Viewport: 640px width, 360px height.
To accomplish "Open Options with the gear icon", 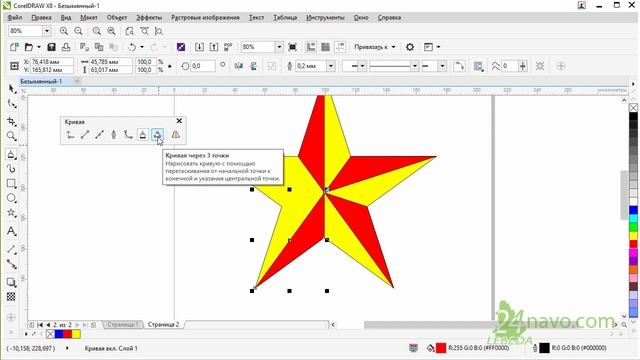I will [x=410, y=47].
